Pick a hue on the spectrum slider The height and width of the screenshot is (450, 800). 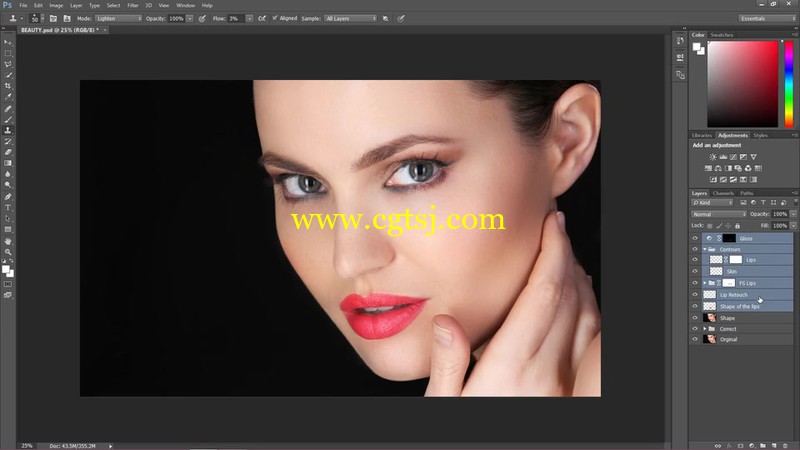789,84
